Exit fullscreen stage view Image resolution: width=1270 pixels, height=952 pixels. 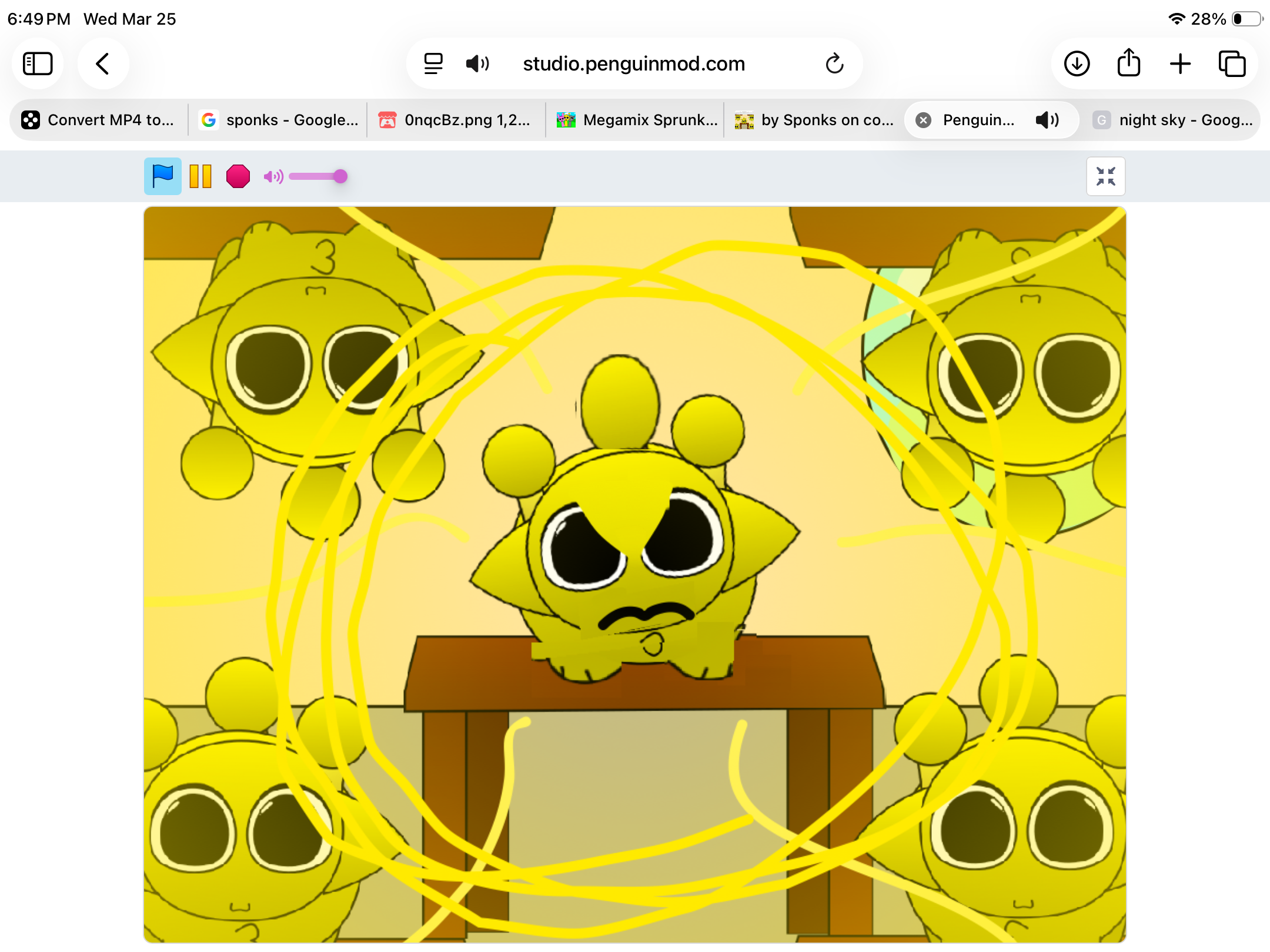tap(1105, 176)
